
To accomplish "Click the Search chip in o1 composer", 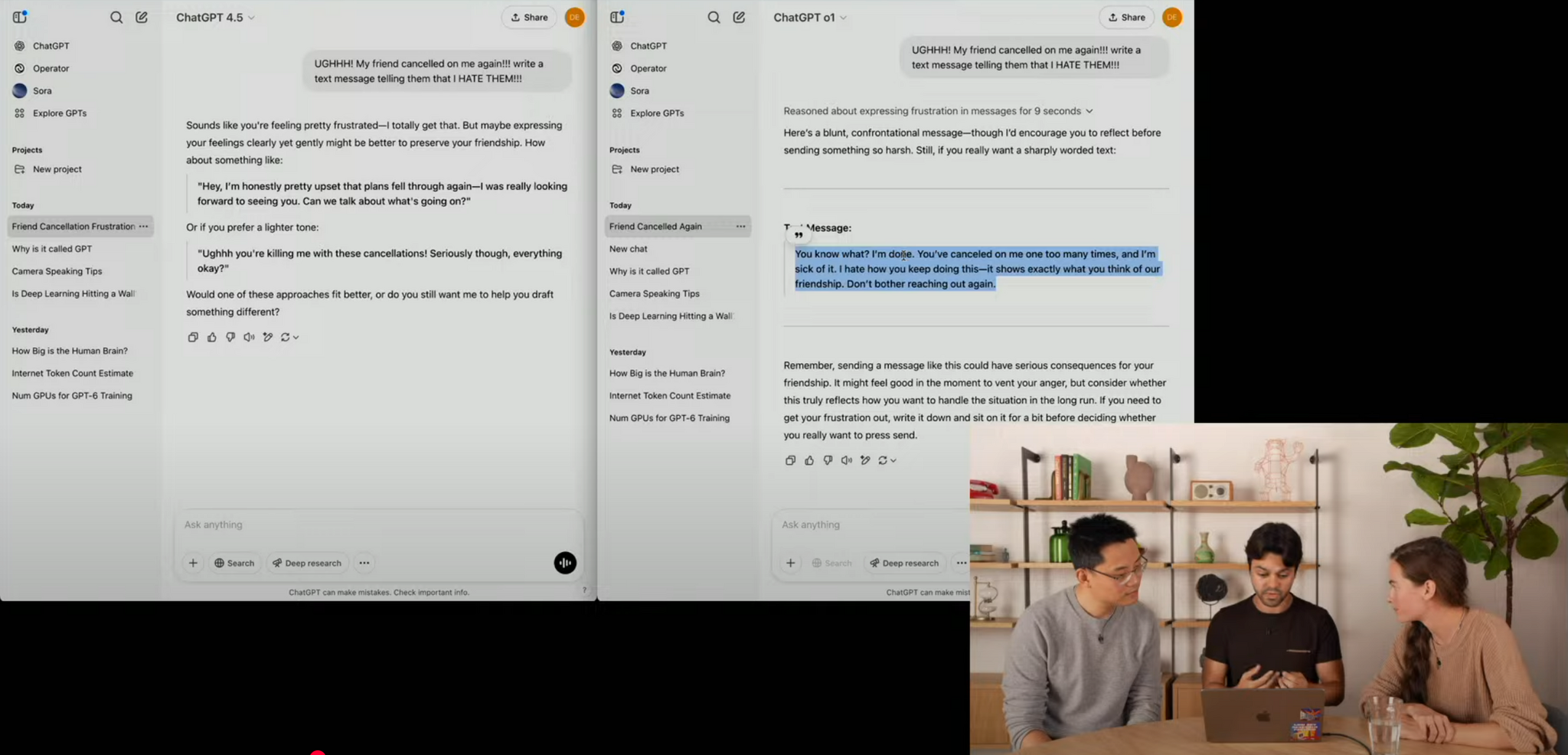I will click(x=831, y=563).
